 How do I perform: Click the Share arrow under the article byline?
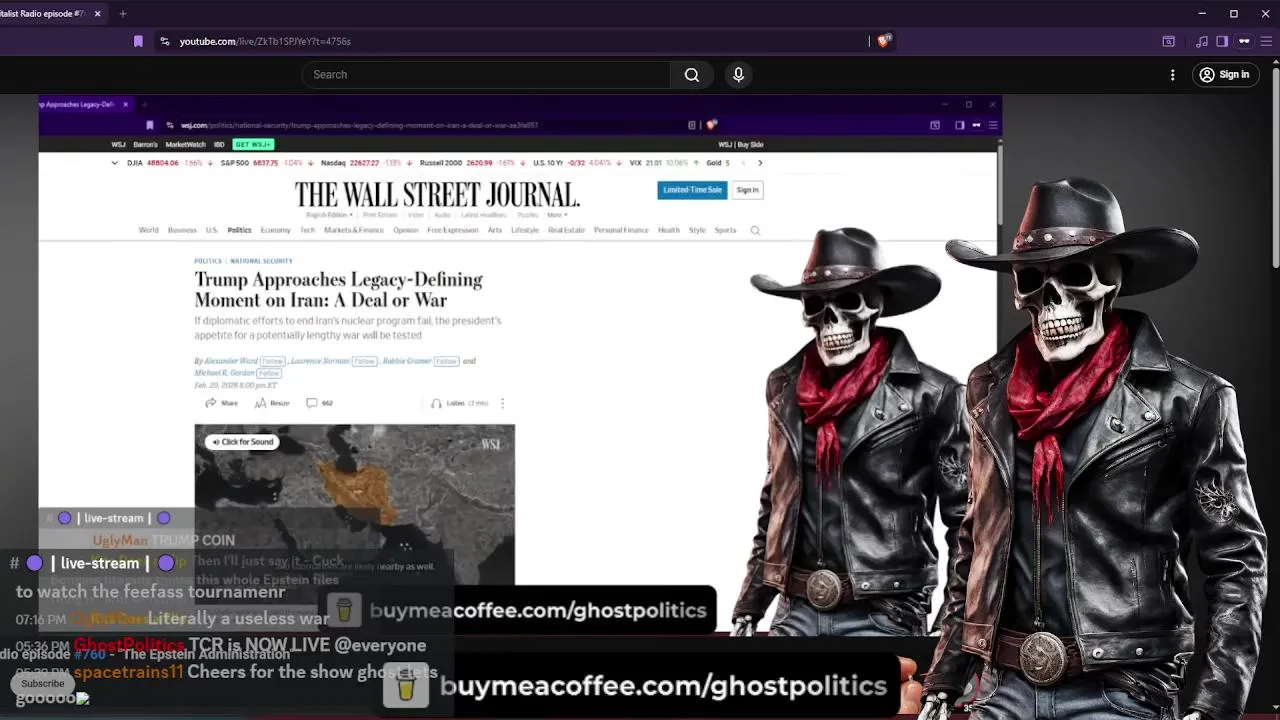221,403
